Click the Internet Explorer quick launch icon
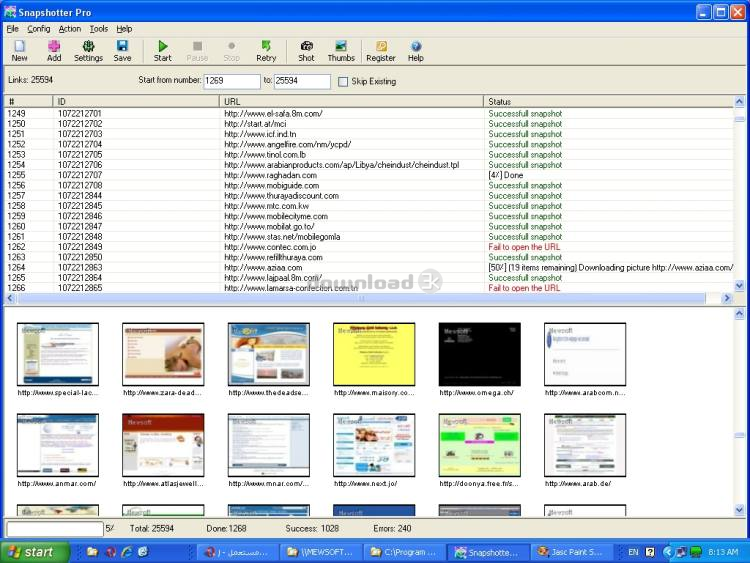 point(127,552)
